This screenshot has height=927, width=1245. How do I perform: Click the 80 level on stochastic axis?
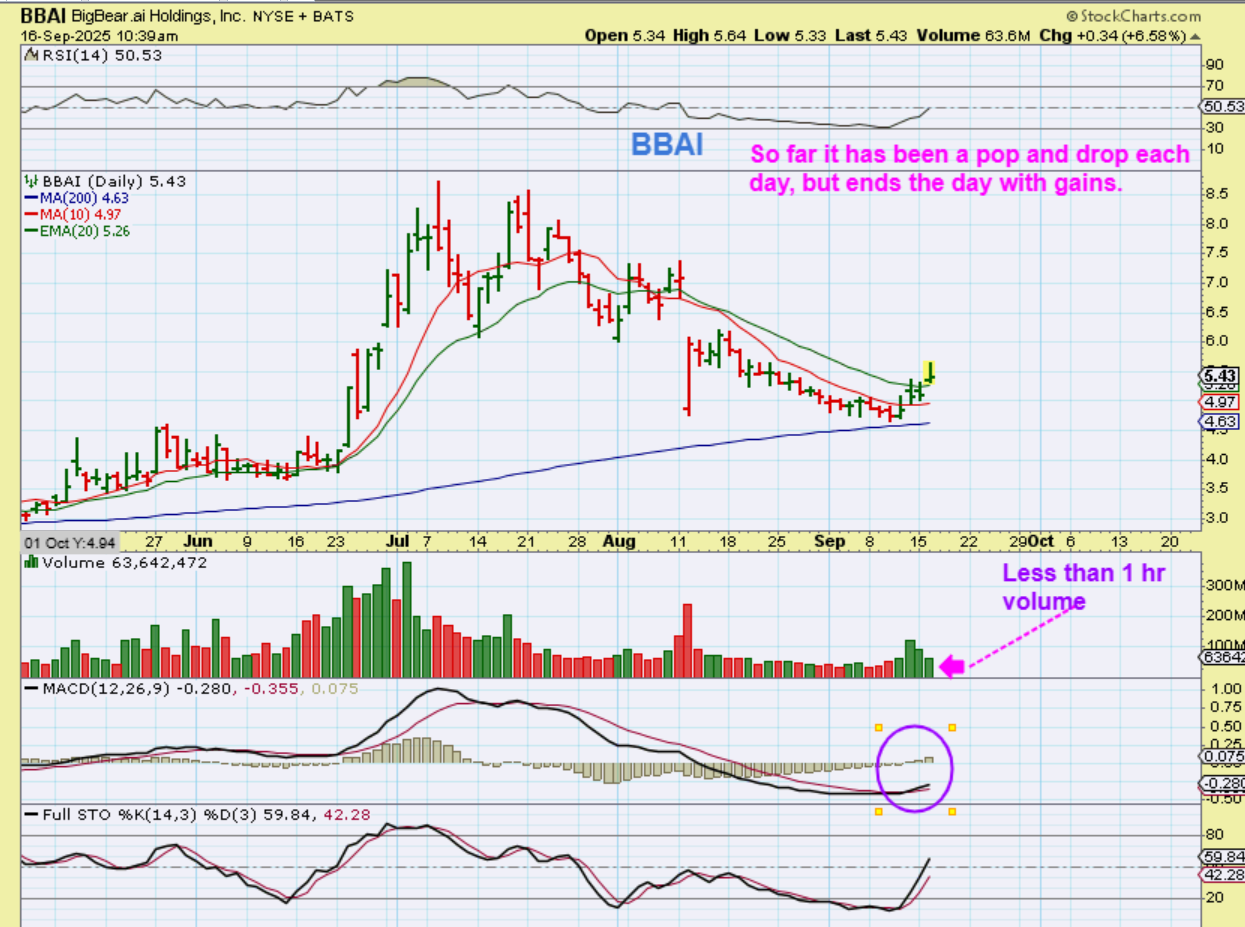coord(1214,834)
